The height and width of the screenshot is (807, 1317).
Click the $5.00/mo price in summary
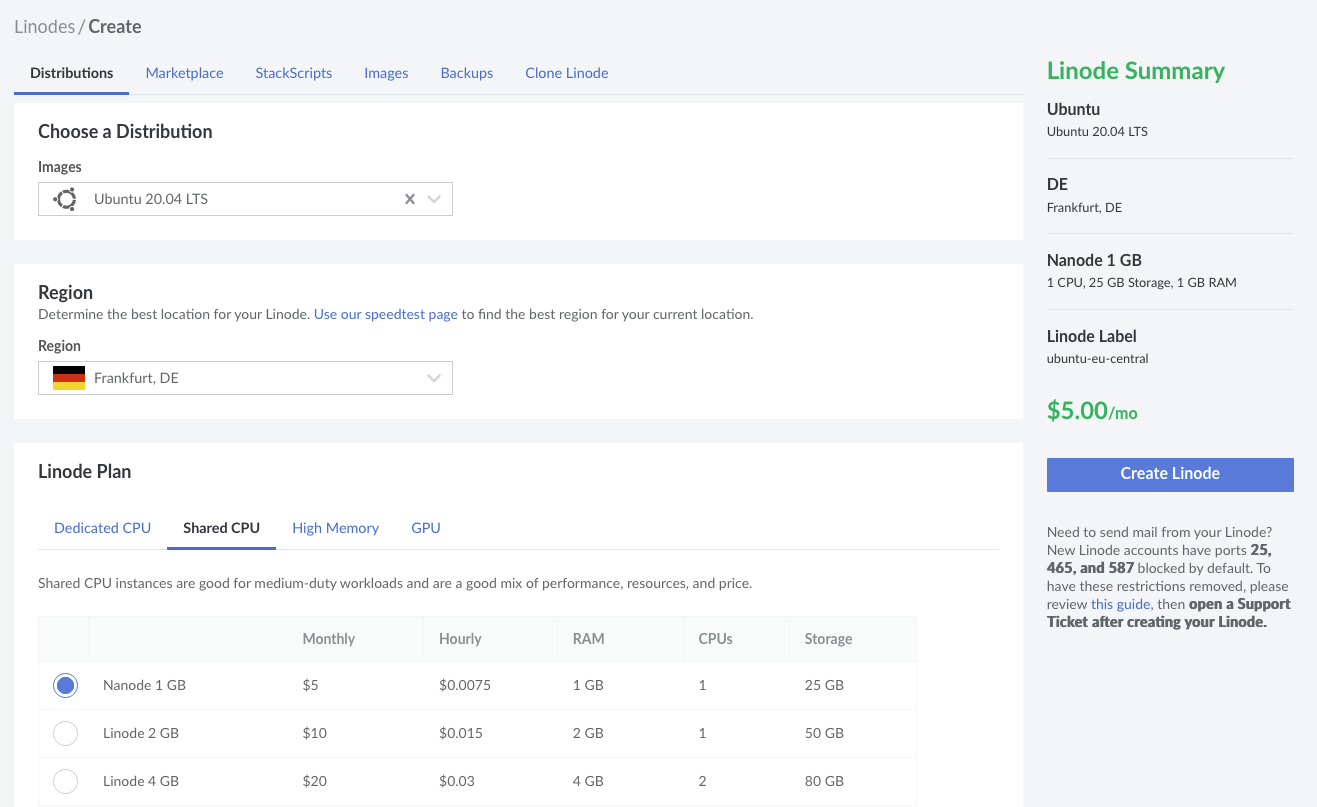tap(1092, 410)
